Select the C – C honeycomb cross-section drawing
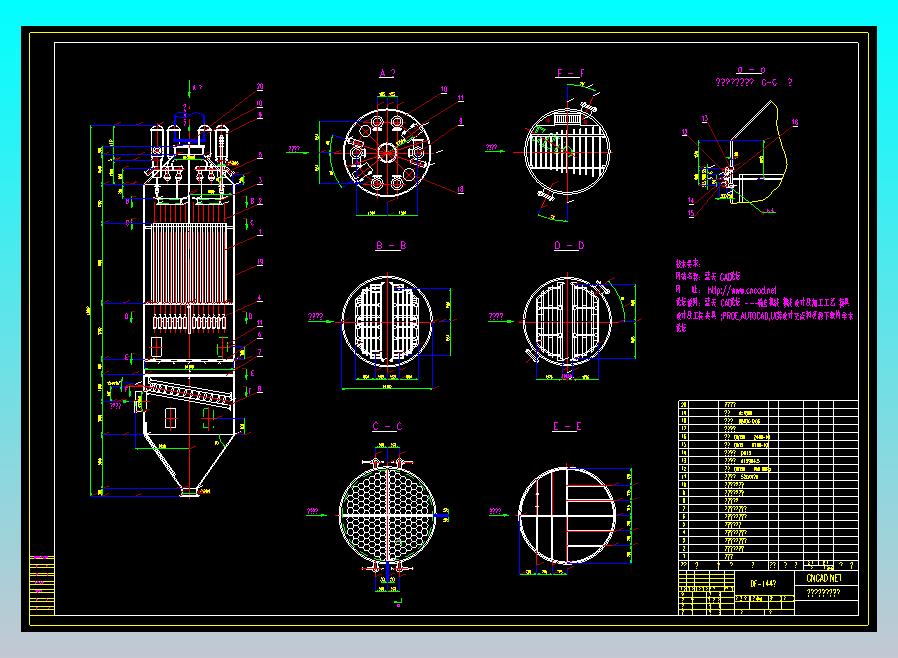 pyautogui.click(x=387, y=515)
